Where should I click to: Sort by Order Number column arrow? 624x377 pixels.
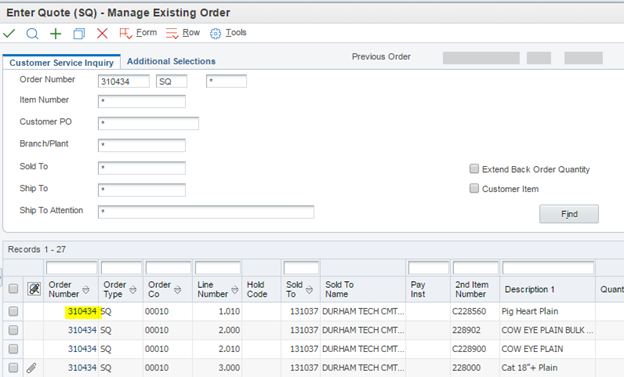click(86, 289)
